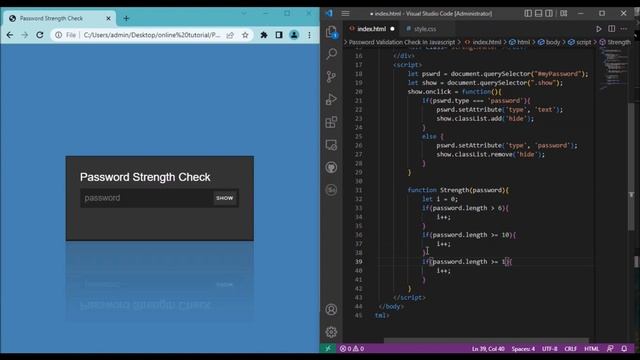This screenshot has width=640, height=360.
Task: Open the editor More Actions ellipsis menu
Action: tap(624, 29)
